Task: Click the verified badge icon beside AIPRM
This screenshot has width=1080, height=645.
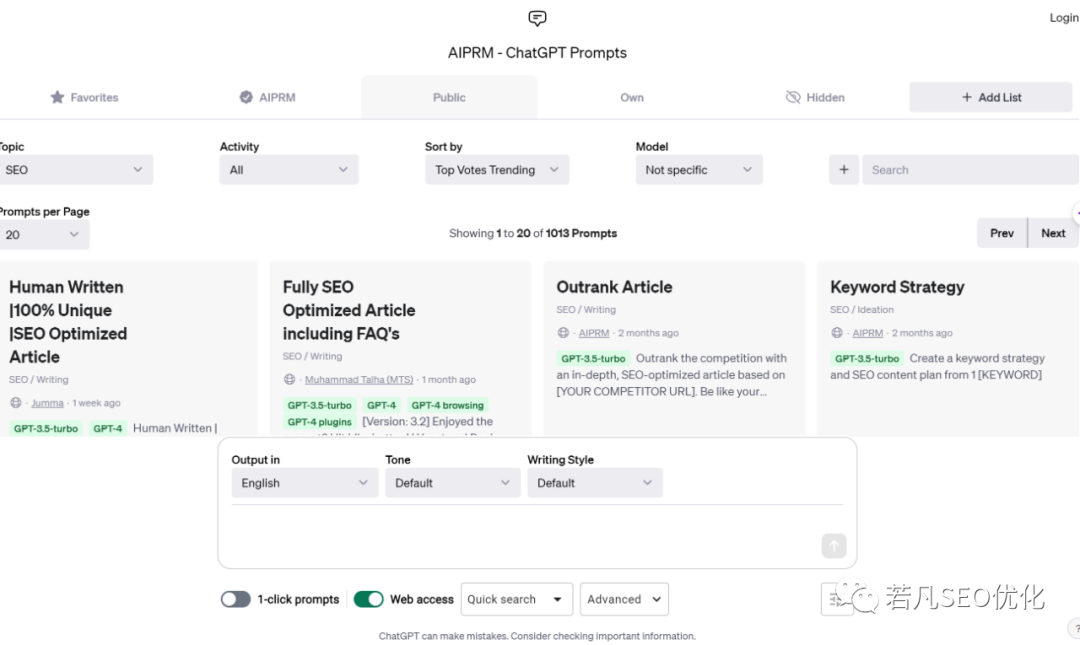Action: (246, 97)
